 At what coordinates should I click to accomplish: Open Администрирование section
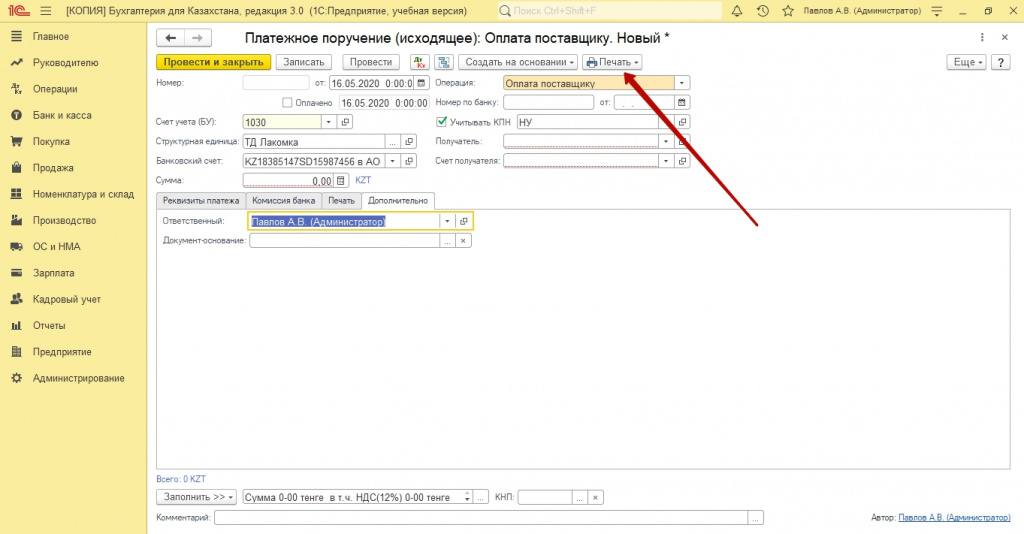point(78,378)
